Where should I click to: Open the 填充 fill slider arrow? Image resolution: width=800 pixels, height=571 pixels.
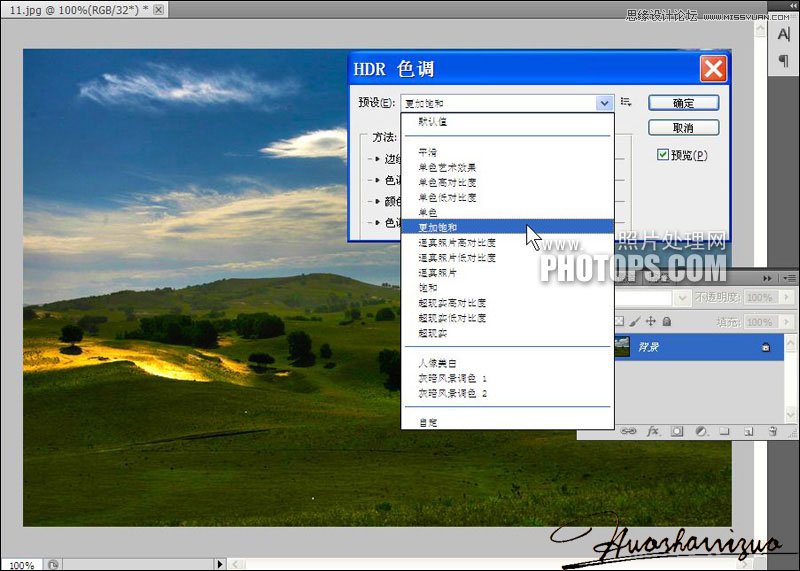point(786,322)
